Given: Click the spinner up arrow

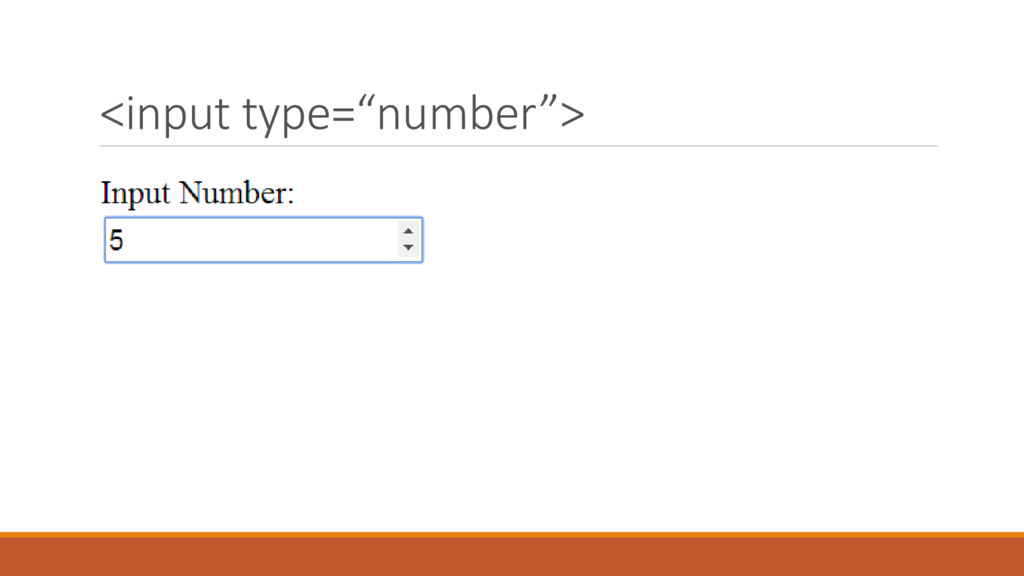Looking at the screenshot, I should point(408,232).
